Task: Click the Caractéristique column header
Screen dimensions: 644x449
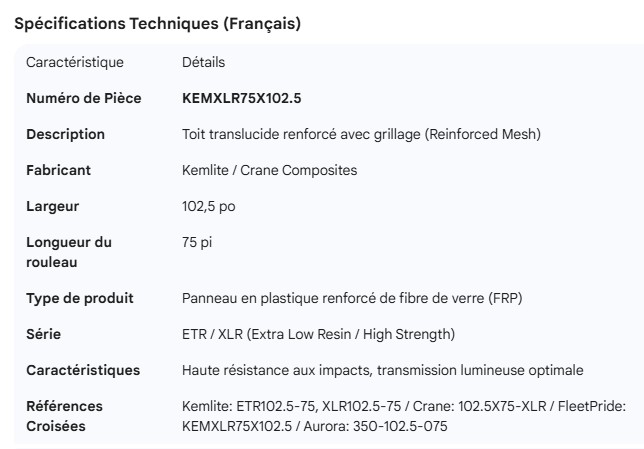Action: pos(75,63)
